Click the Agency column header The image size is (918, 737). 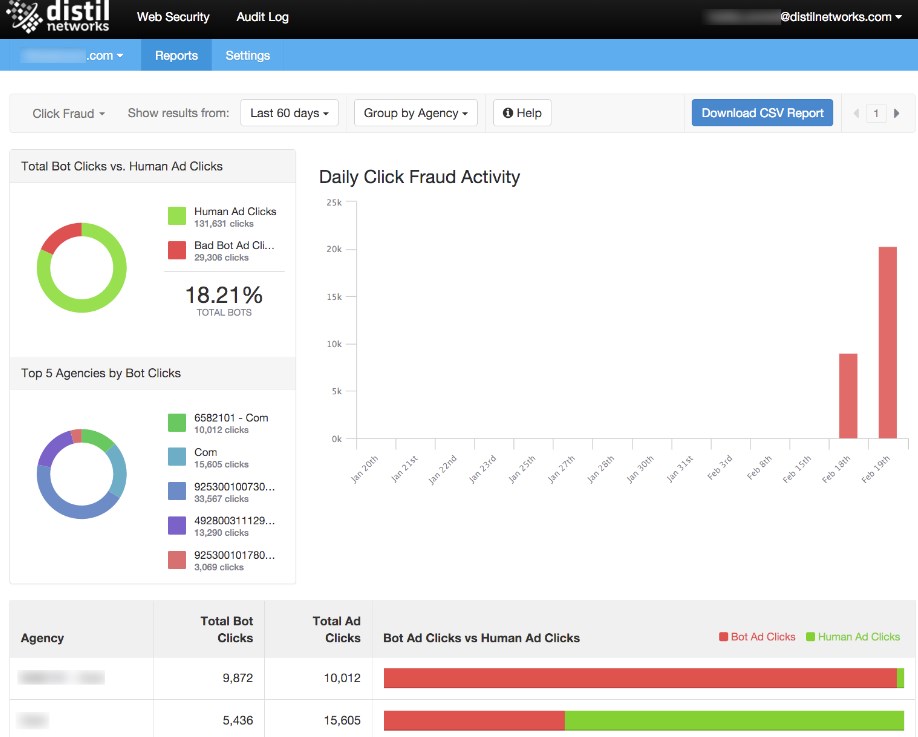(42, 638)
